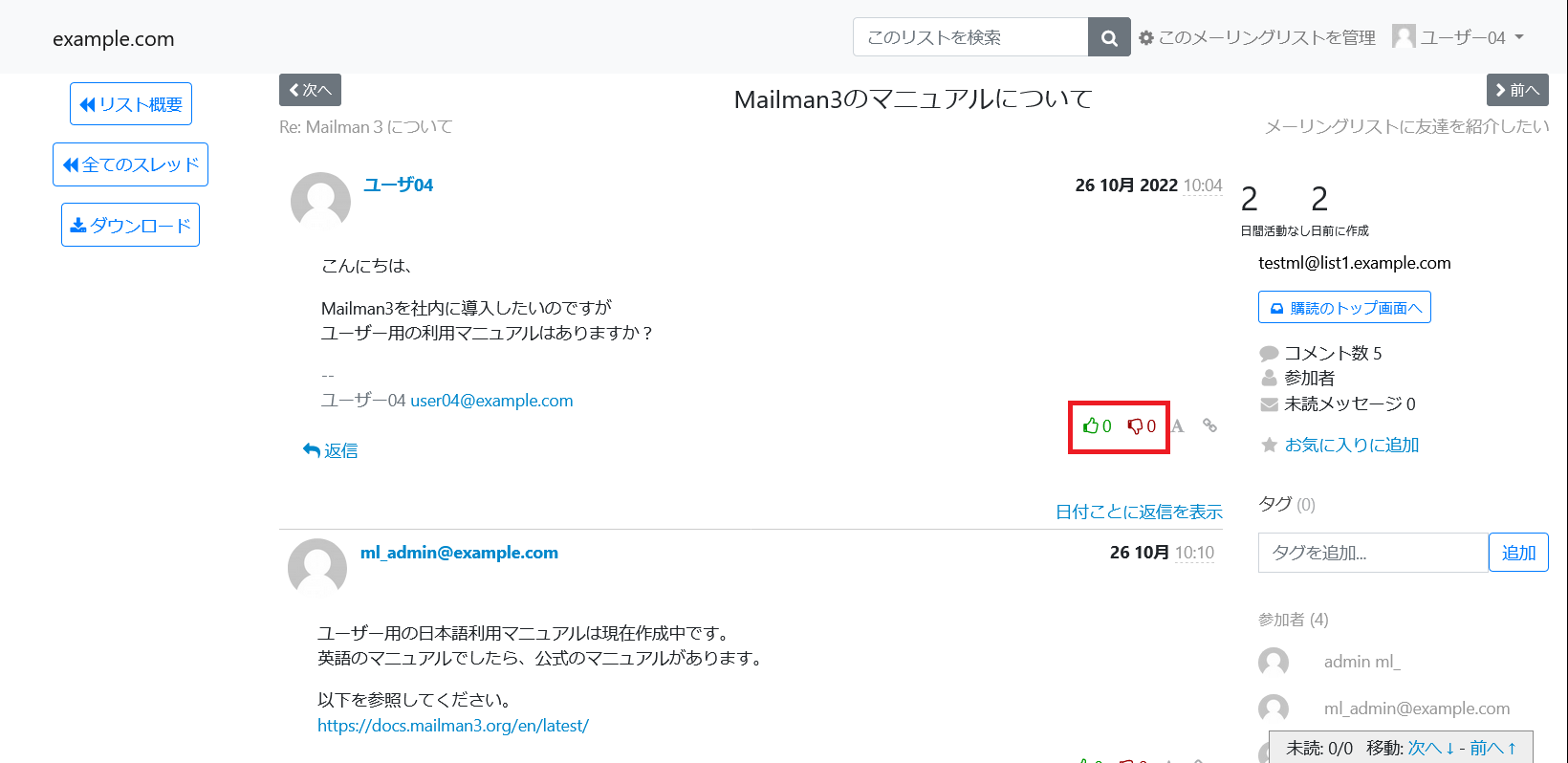This screenshot has height=763, width=1568.
Task: Jump to previous unread with 前へ↑ link
Action: point(1493,748)
